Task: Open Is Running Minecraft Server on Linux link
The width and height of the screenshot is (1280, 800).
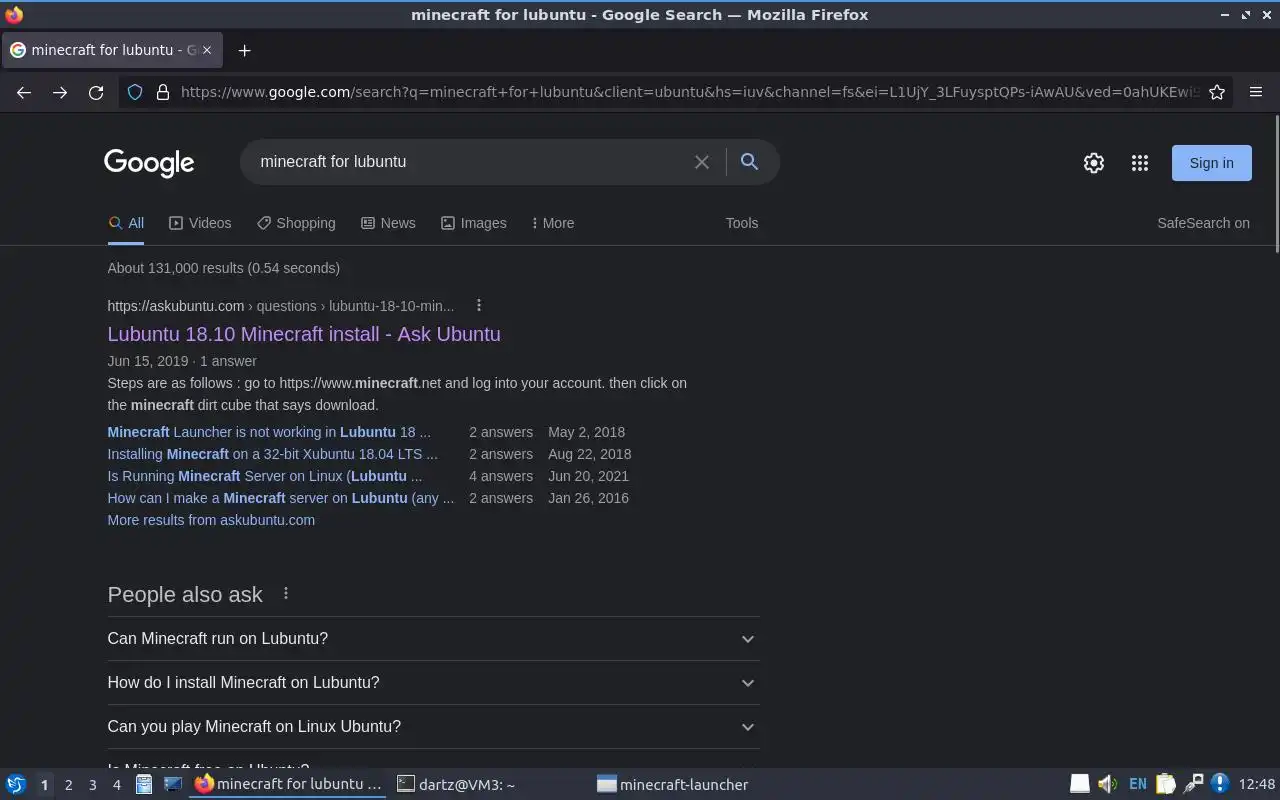Action: [265, 476]
